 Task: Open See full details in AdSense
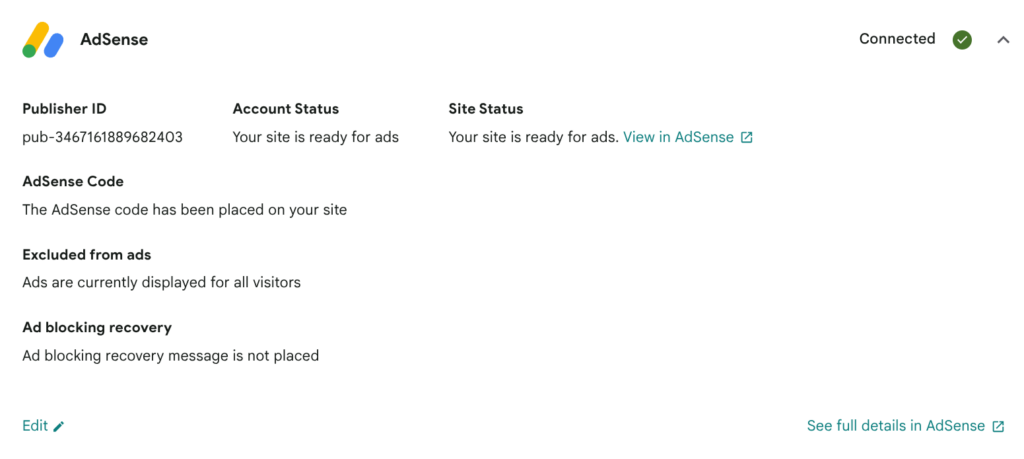[x=896, y=426]
